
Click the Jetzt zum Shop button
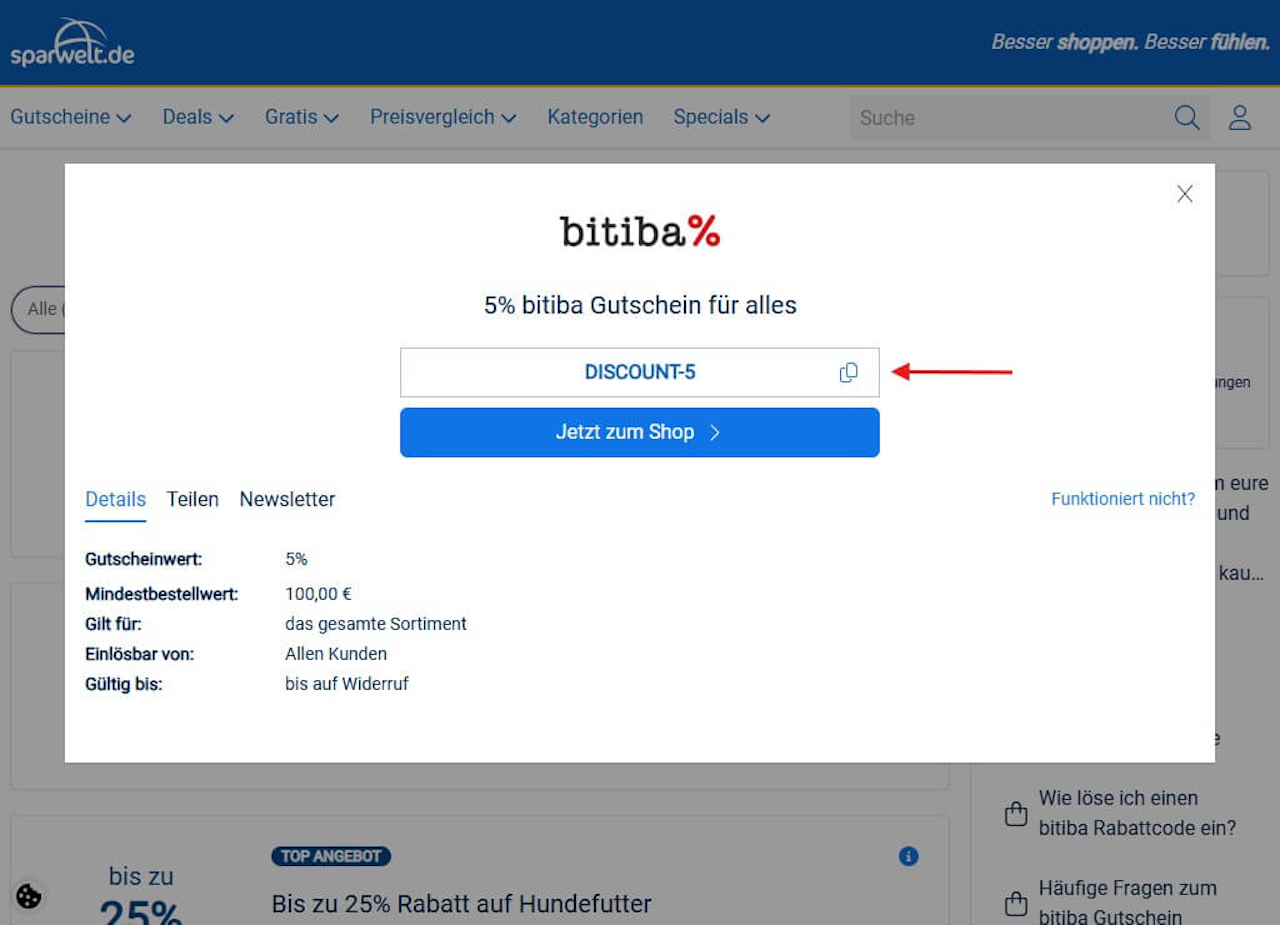pyautogui.click(x=640, y=432)
